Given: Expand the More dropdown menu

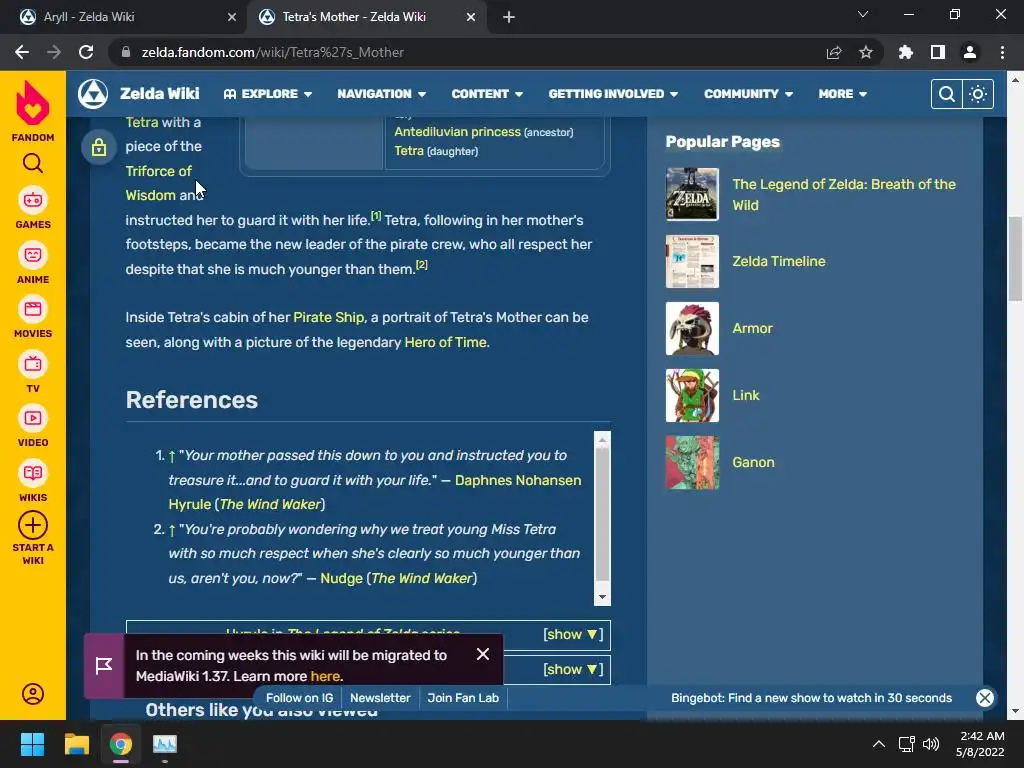Looking at the screenshot, I should click(842, 94).
